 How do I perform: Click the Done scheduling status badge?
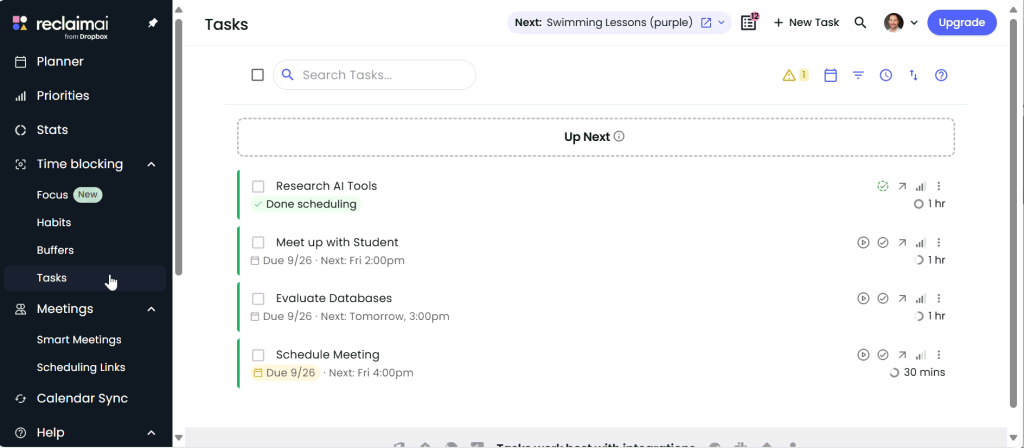[306, 204]
